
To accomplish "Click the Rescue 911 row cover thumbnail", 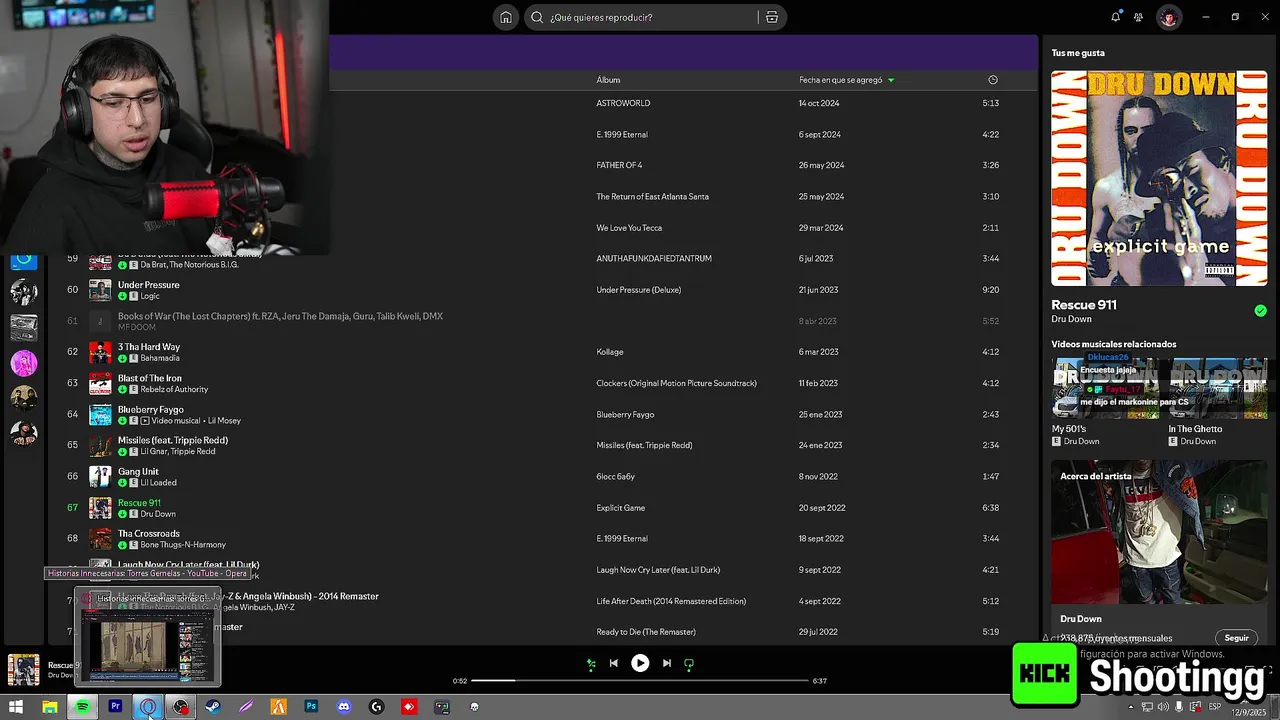I will pyautogui.click(x=100, y=508).
